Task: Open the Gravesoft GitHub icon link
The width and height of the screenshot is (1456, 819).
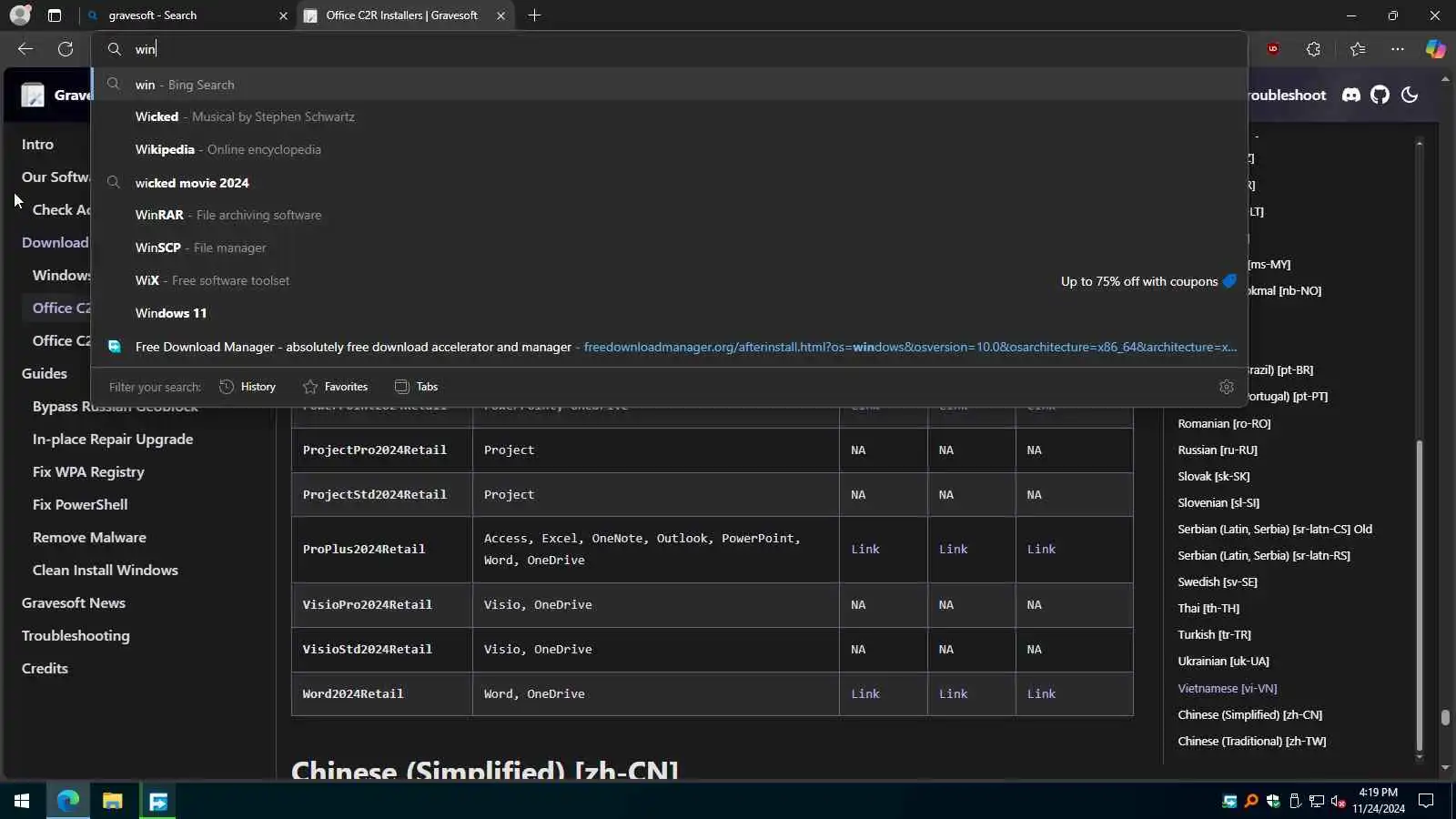Action: 1380,95
